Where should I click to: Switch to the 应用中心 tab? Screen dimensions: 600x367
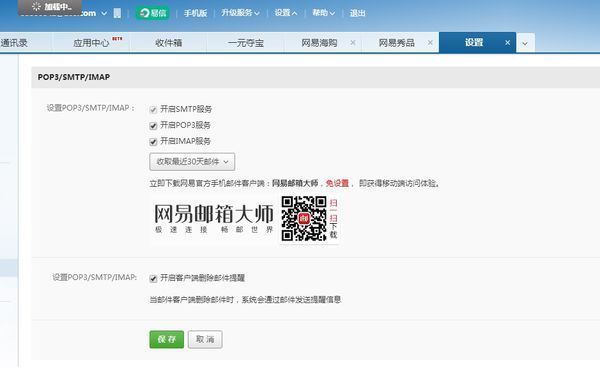click(x=91, y=43)
